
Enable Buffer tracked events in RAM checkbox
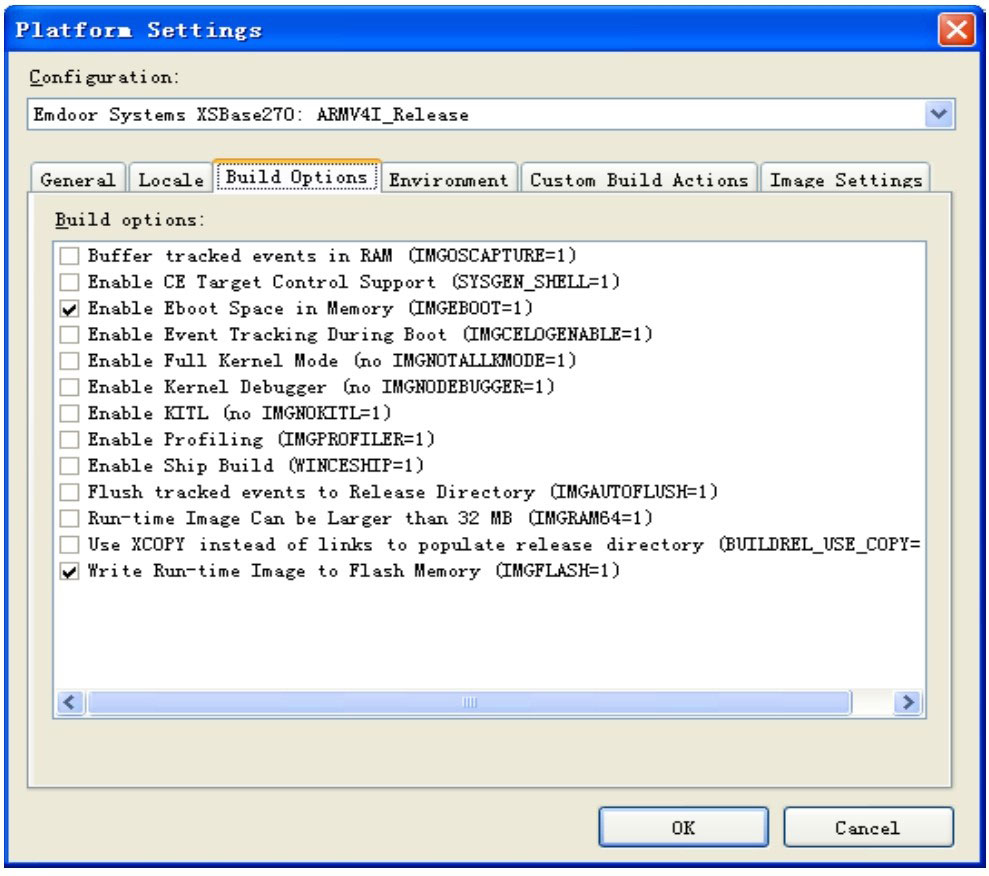click(69, 256)
